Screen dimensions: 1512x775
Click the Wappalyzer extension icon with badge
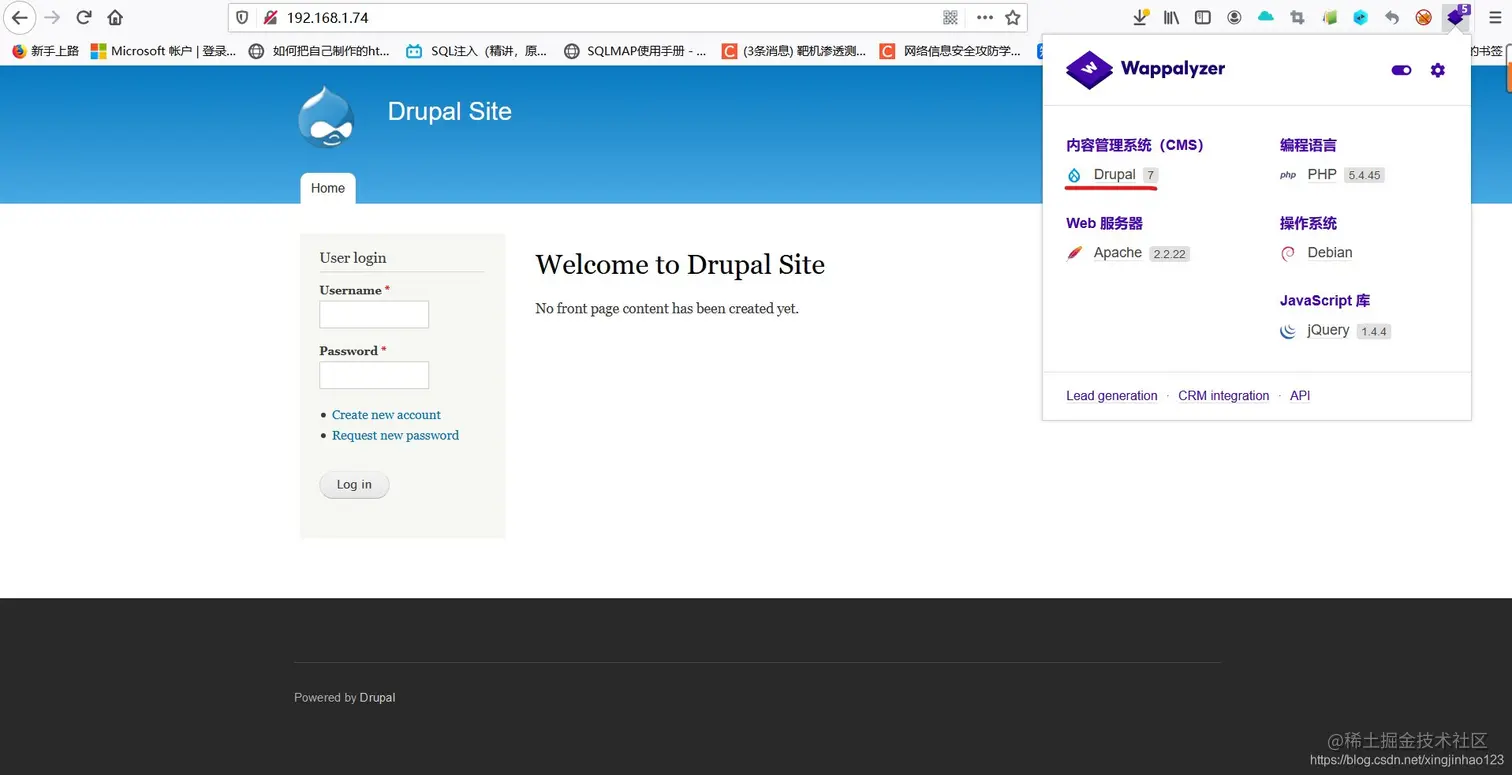(x=1457, y=16)
